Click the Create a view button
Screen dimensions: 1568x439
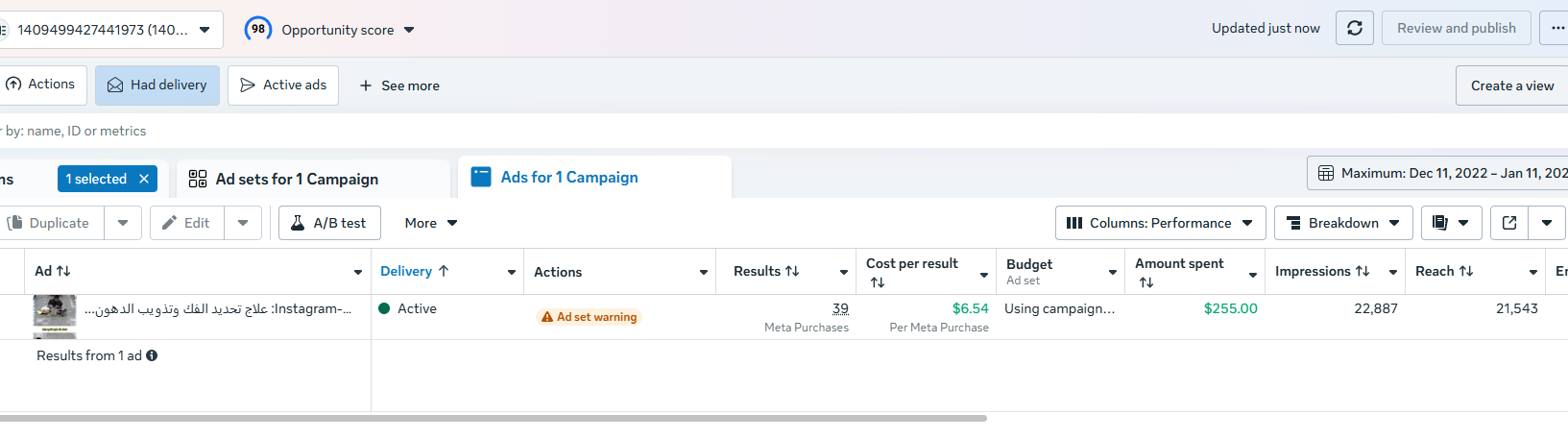(1511, 85)
